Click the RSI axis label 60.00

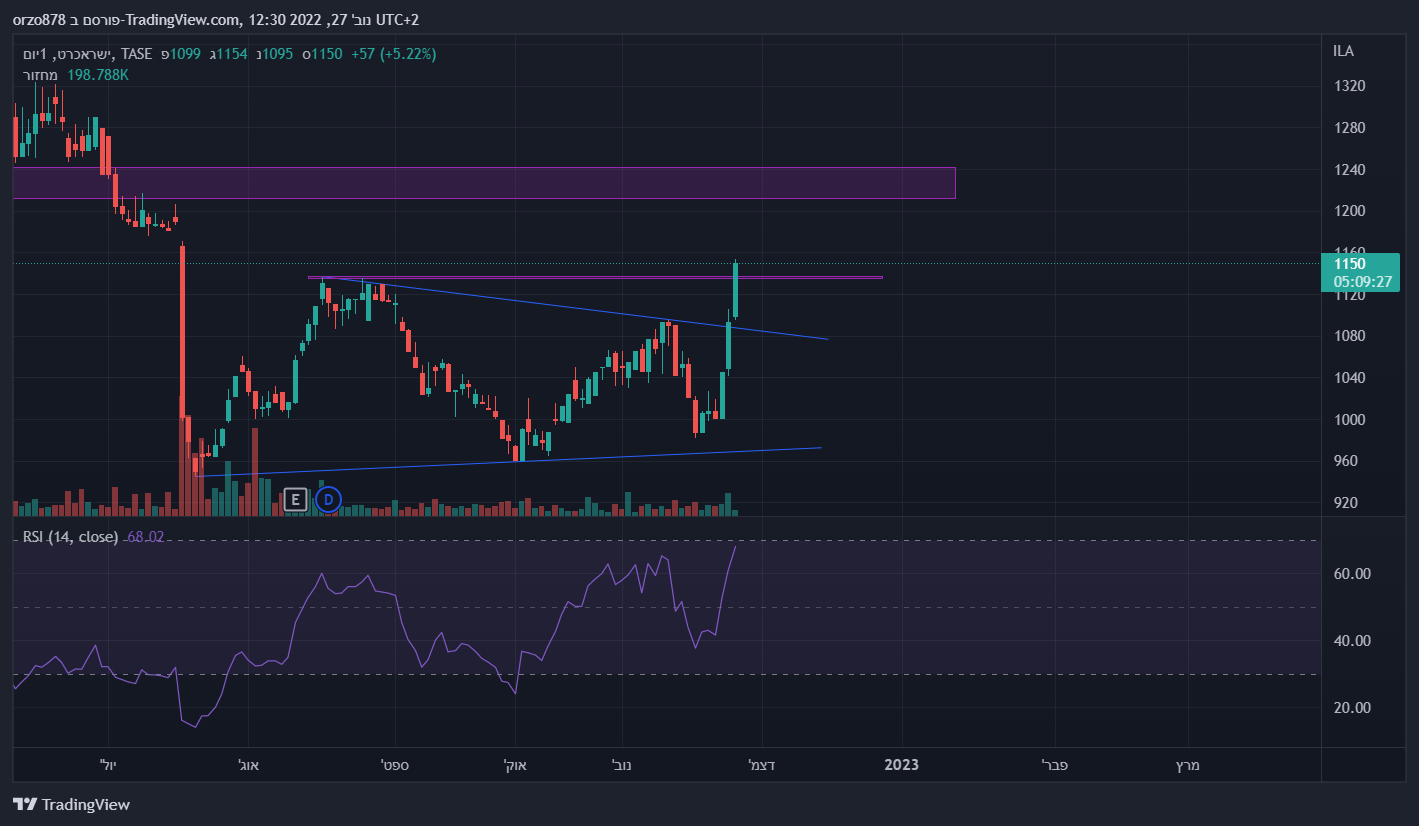(1351, 573)
